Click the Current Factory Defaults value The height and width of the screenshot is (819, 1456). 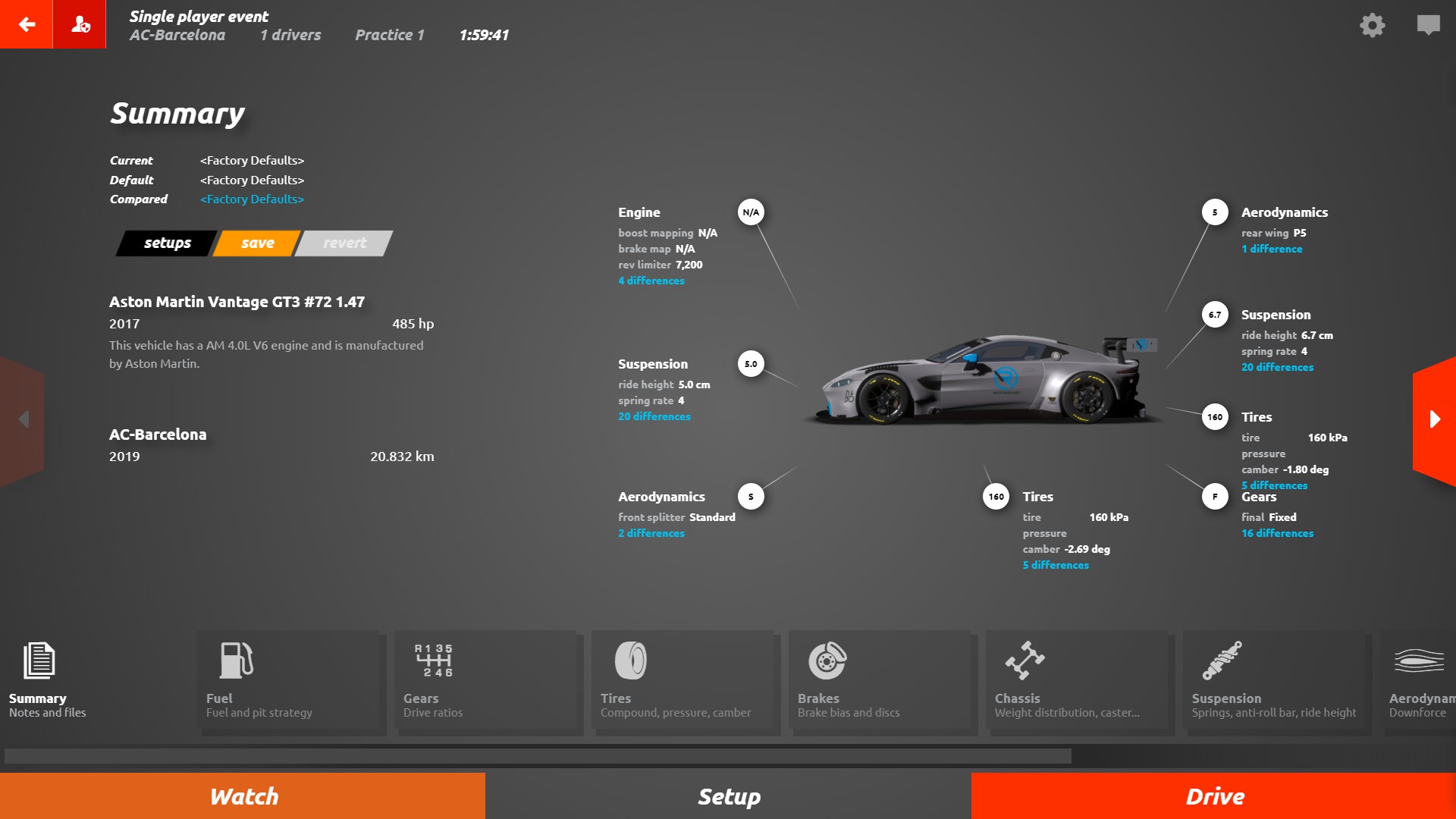click(252, 160)
